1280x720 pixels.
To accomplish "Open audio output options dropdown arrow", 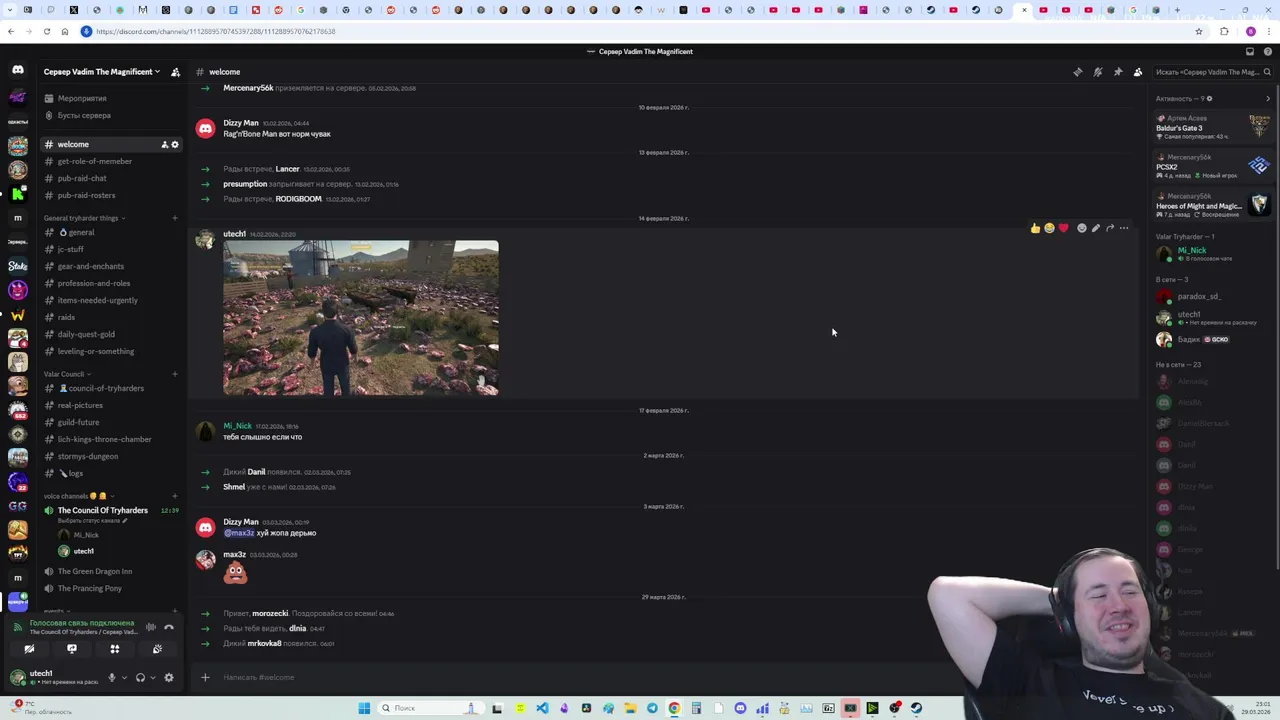I will (152, 677).
